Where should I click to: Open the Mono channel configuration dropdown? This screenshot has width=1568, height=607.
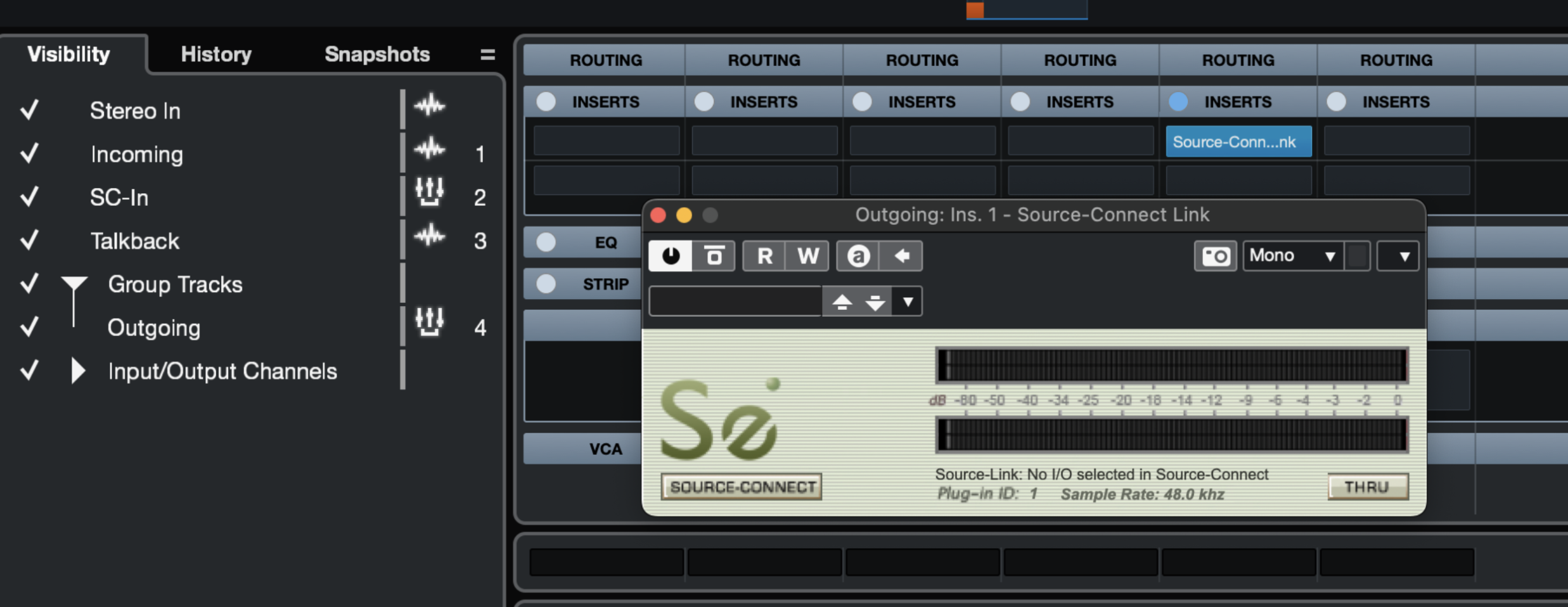coord(1292,256)
